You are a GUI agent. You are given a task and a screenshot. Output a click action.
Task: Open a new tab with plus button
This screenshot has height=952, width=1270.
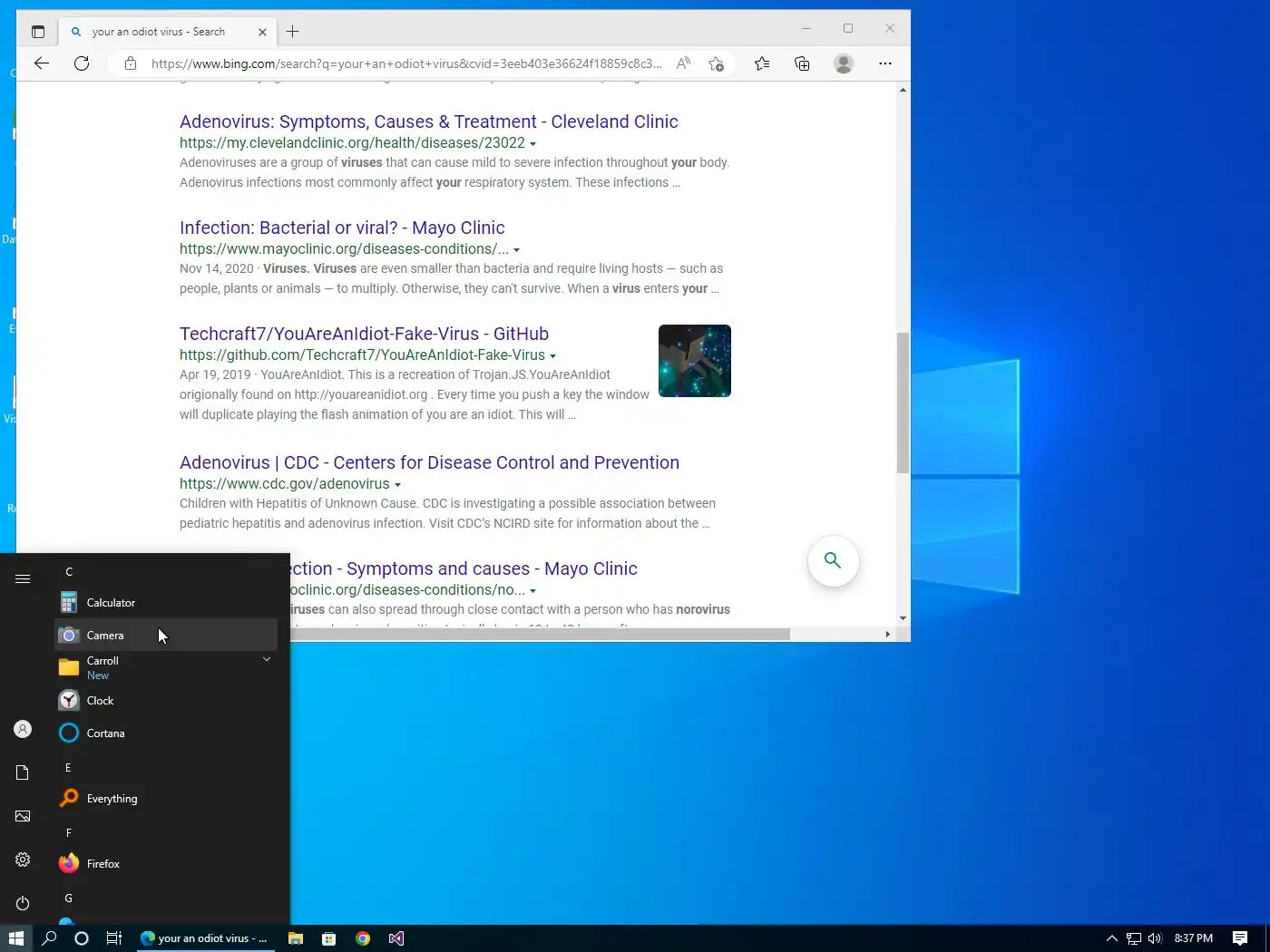pyautogui.click(x=292, y=32)
